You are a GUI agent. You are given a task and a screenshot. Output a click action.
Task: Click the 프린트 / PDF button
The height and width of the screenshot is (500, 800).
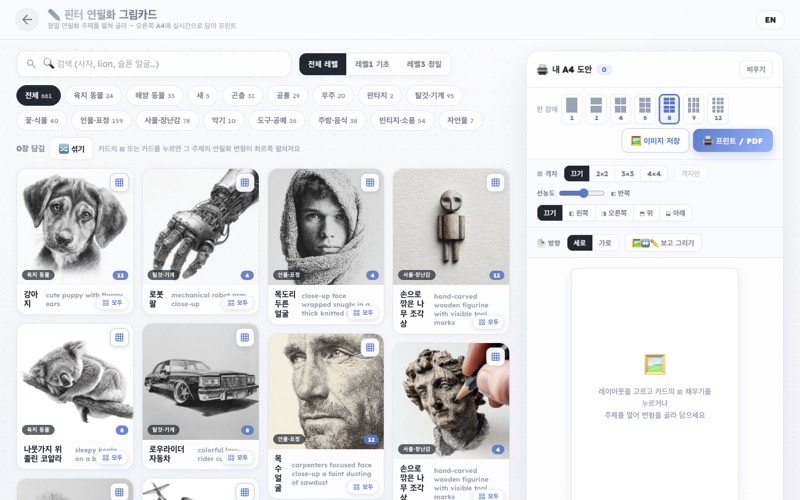click(x=733, y=141)
